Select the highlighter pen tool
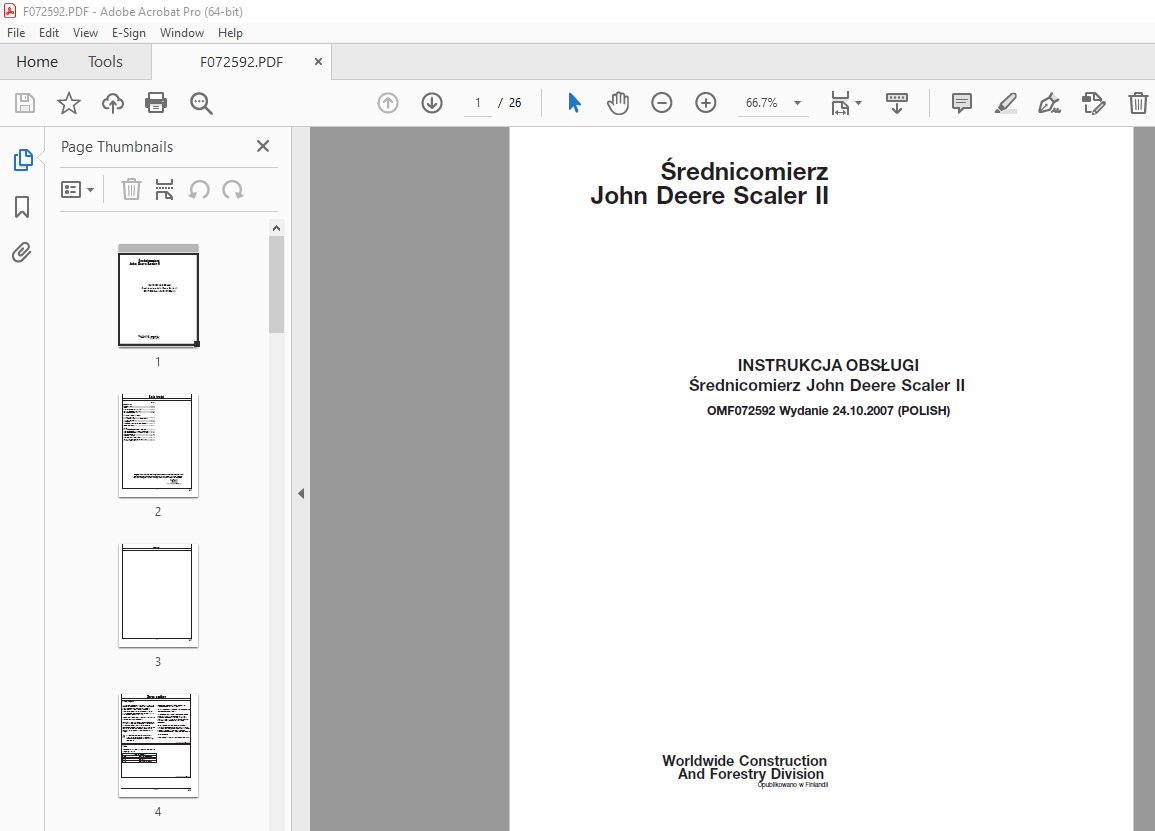Image resolution: width=1155 pixels, height=831 pixels. coord(1005,103)
